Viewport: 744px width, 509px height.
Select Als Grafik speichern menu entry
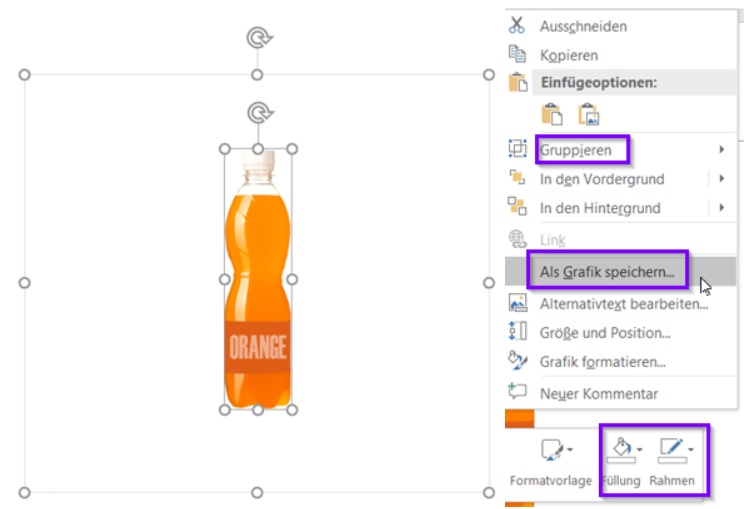[607, 270]
